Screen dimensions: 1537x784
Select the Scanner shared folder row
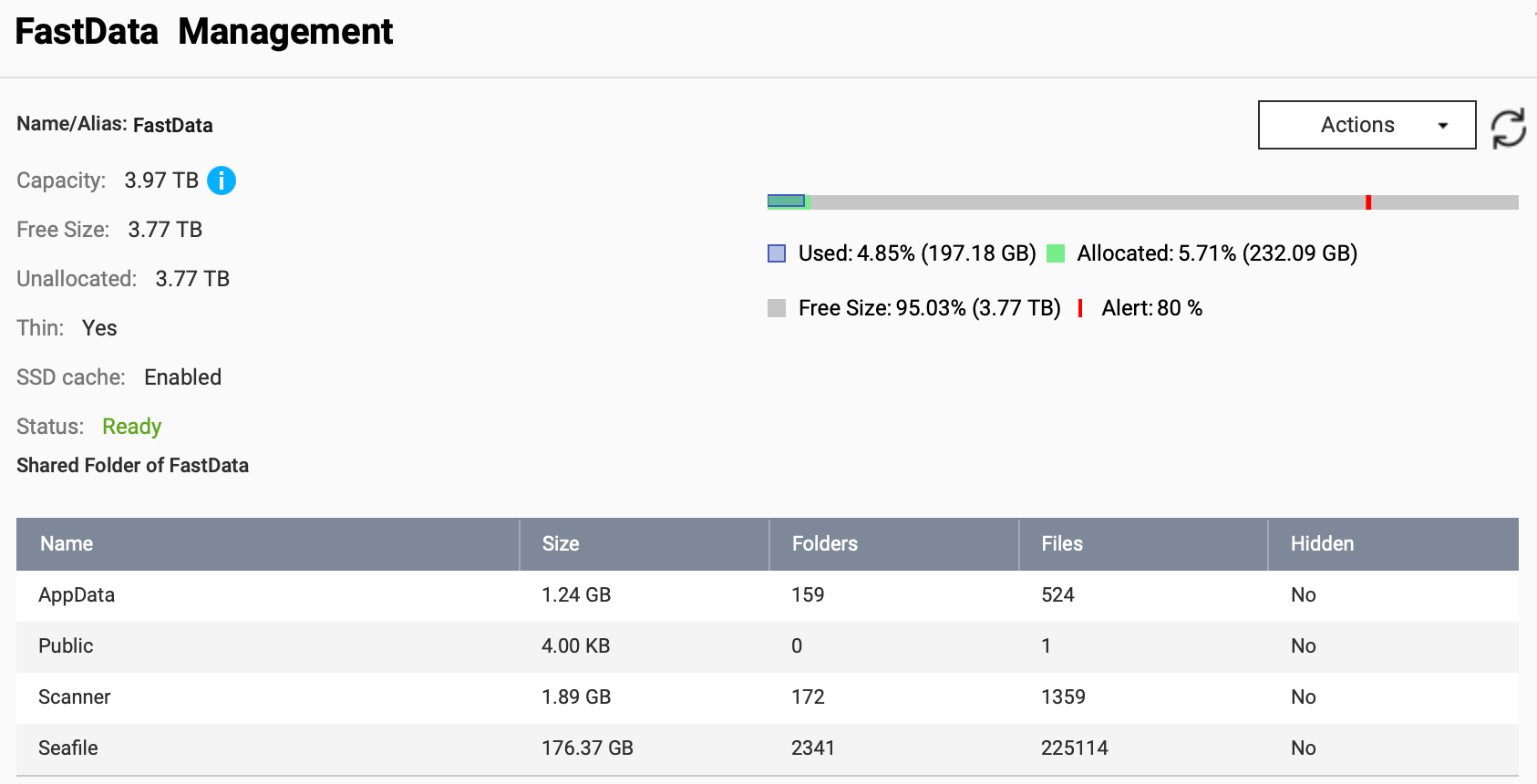pos(768,697)
